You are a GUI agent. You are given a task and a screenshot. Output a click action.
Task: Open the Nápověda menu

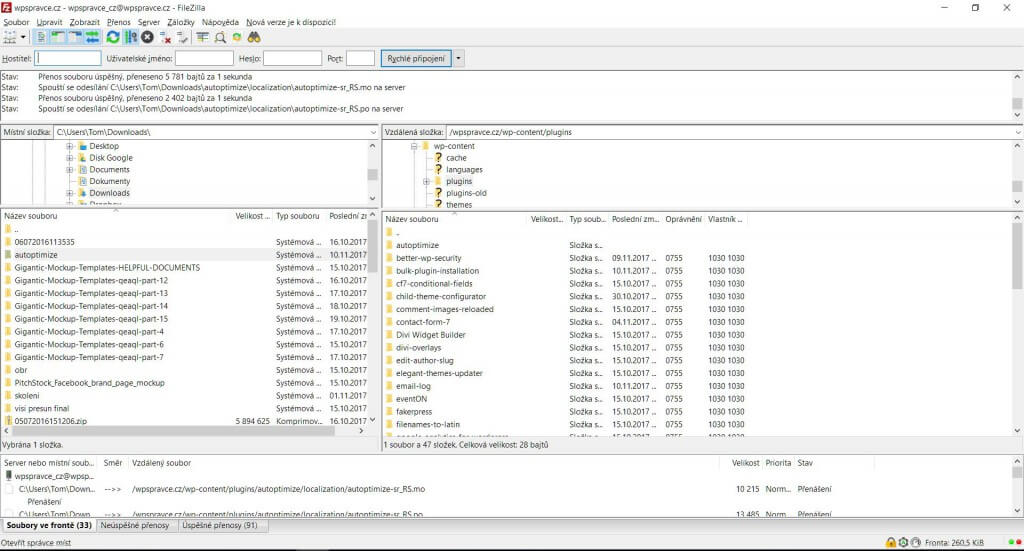coord(220,22)
